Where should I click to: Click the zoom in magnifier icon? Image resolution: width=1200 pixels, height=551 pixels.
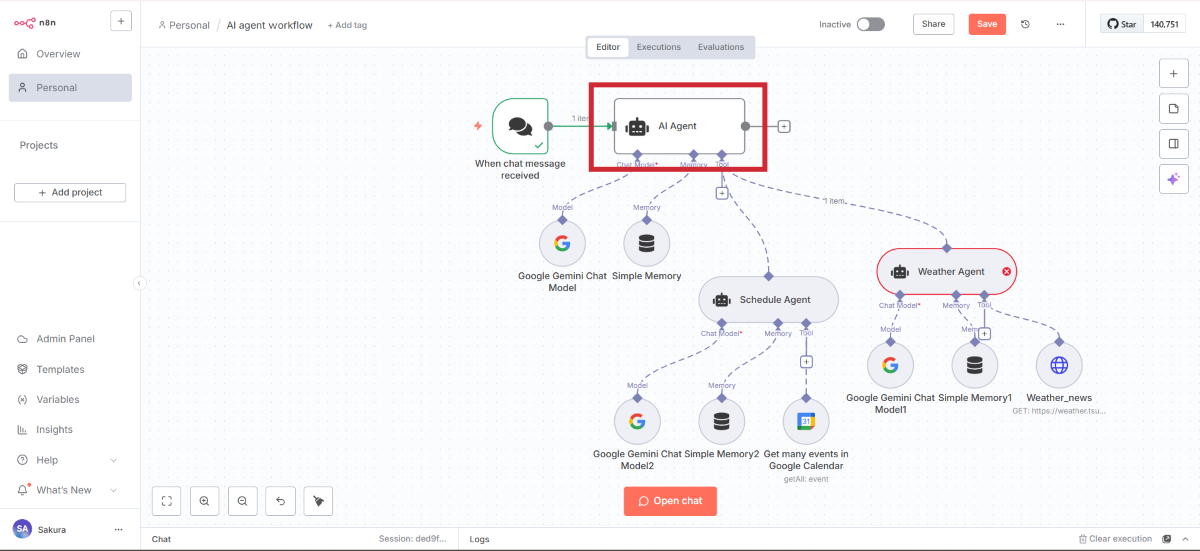click(204, 501)
